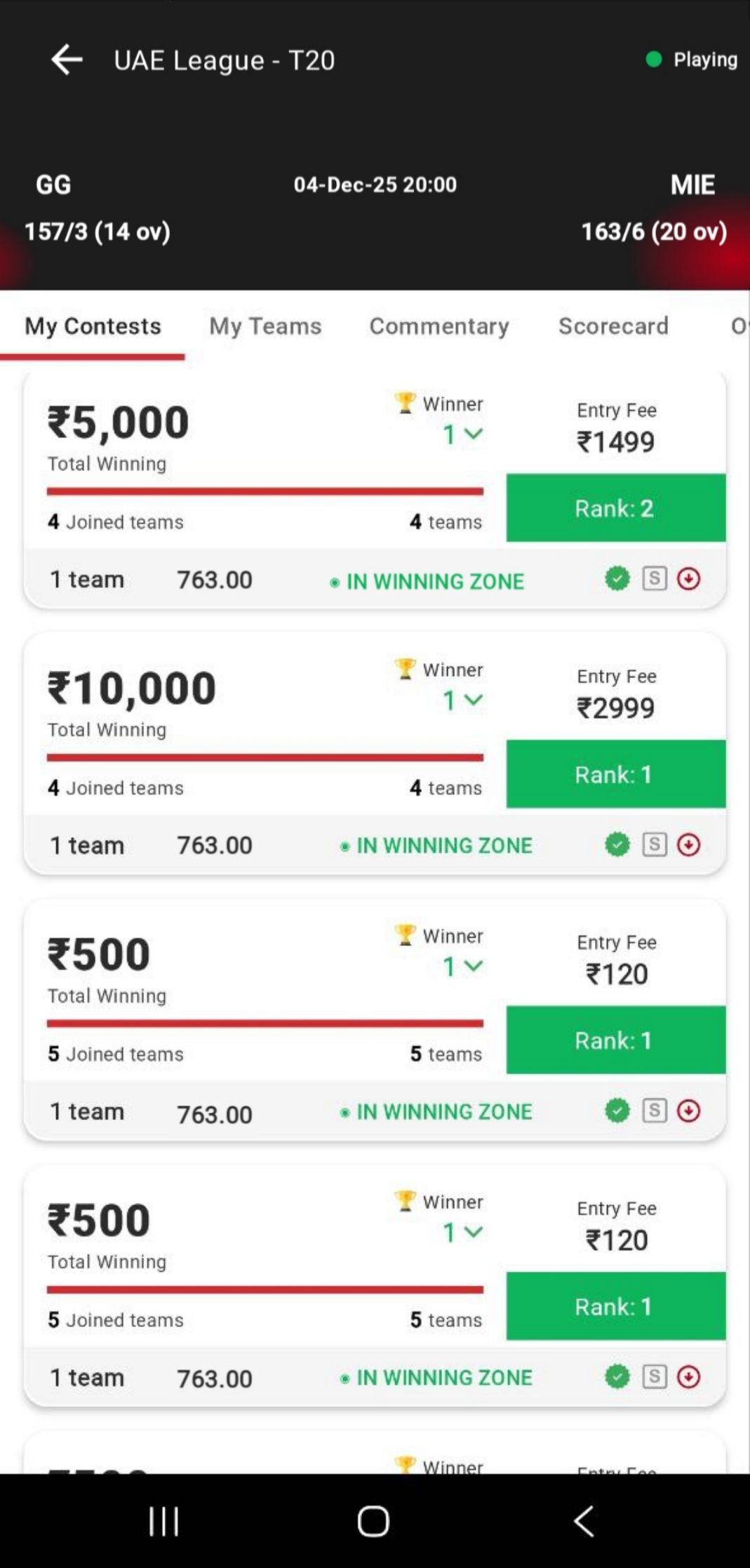Tap red download icon in ₹10,000 contest
Screen dimensions: 750x1568
688,844
